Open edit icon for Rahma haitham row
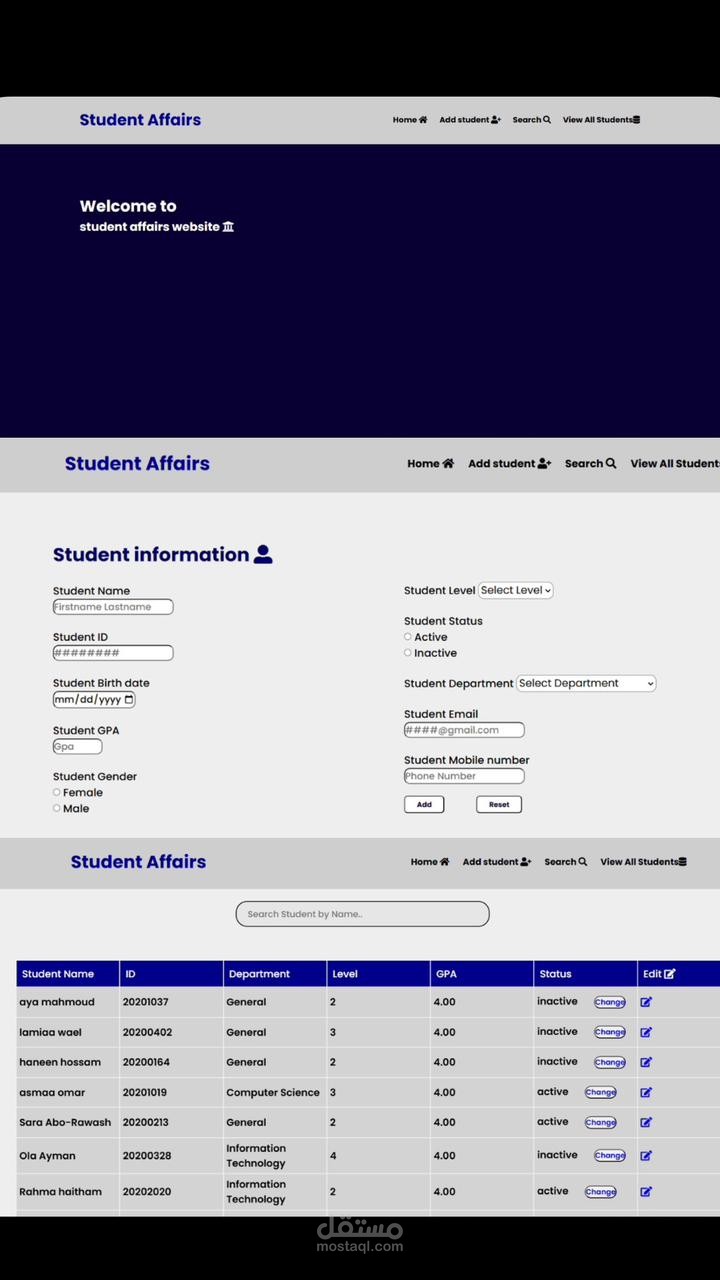Screen dimensions: 720x1280 pos(646,1192)
